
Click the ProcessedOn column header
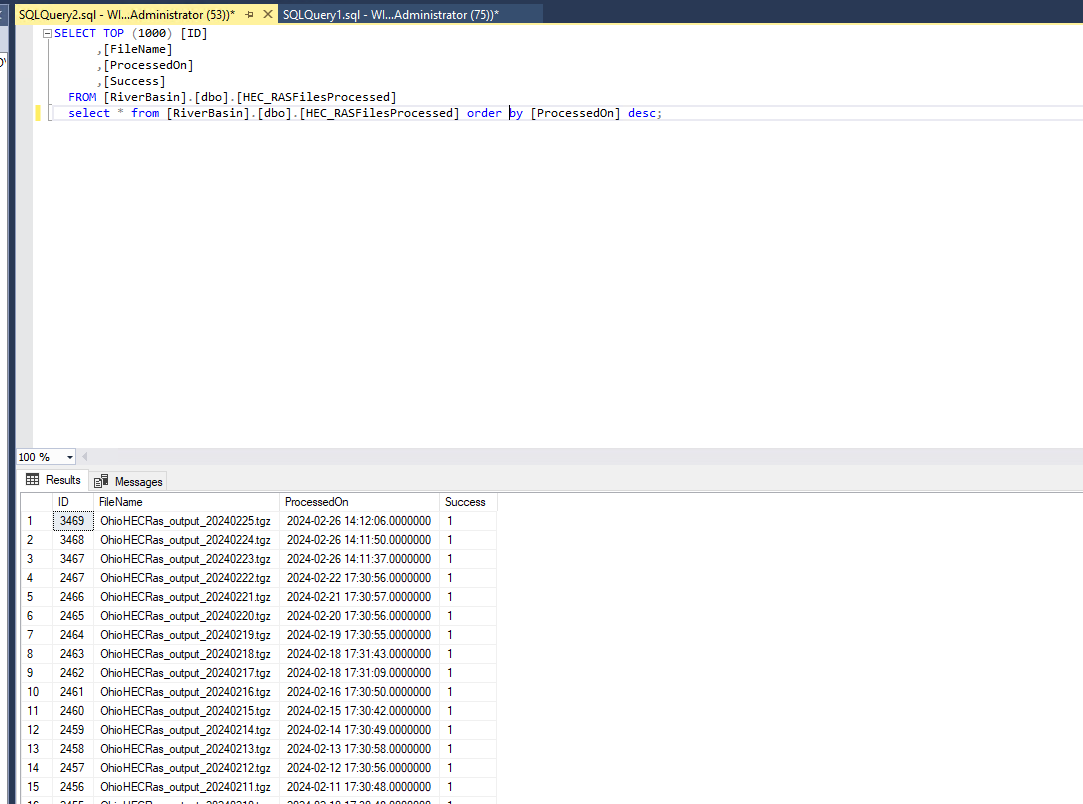[x=359, y=502]
